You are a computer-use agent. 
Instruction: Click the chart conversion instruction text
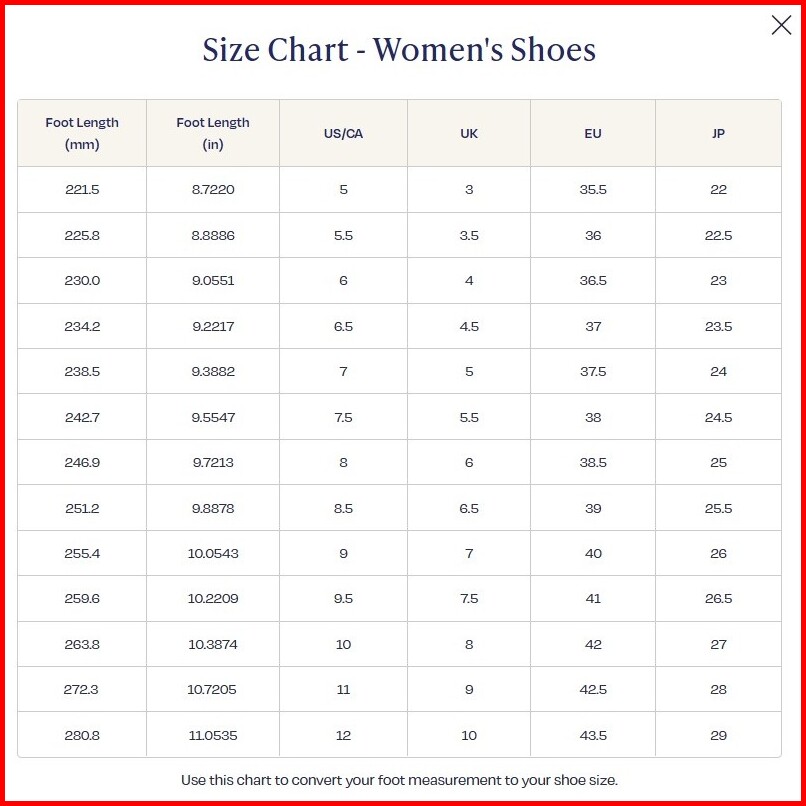click(x=399, y=780)
